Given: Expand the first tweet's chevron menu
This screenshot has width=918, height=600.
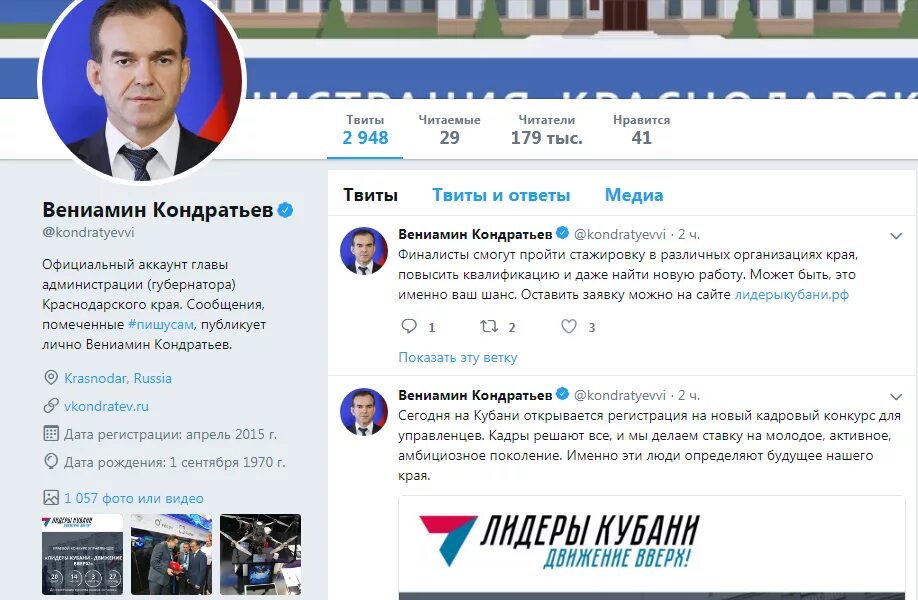Looking at the screenshot, I should pyautogui.click(x=896, y=236).
